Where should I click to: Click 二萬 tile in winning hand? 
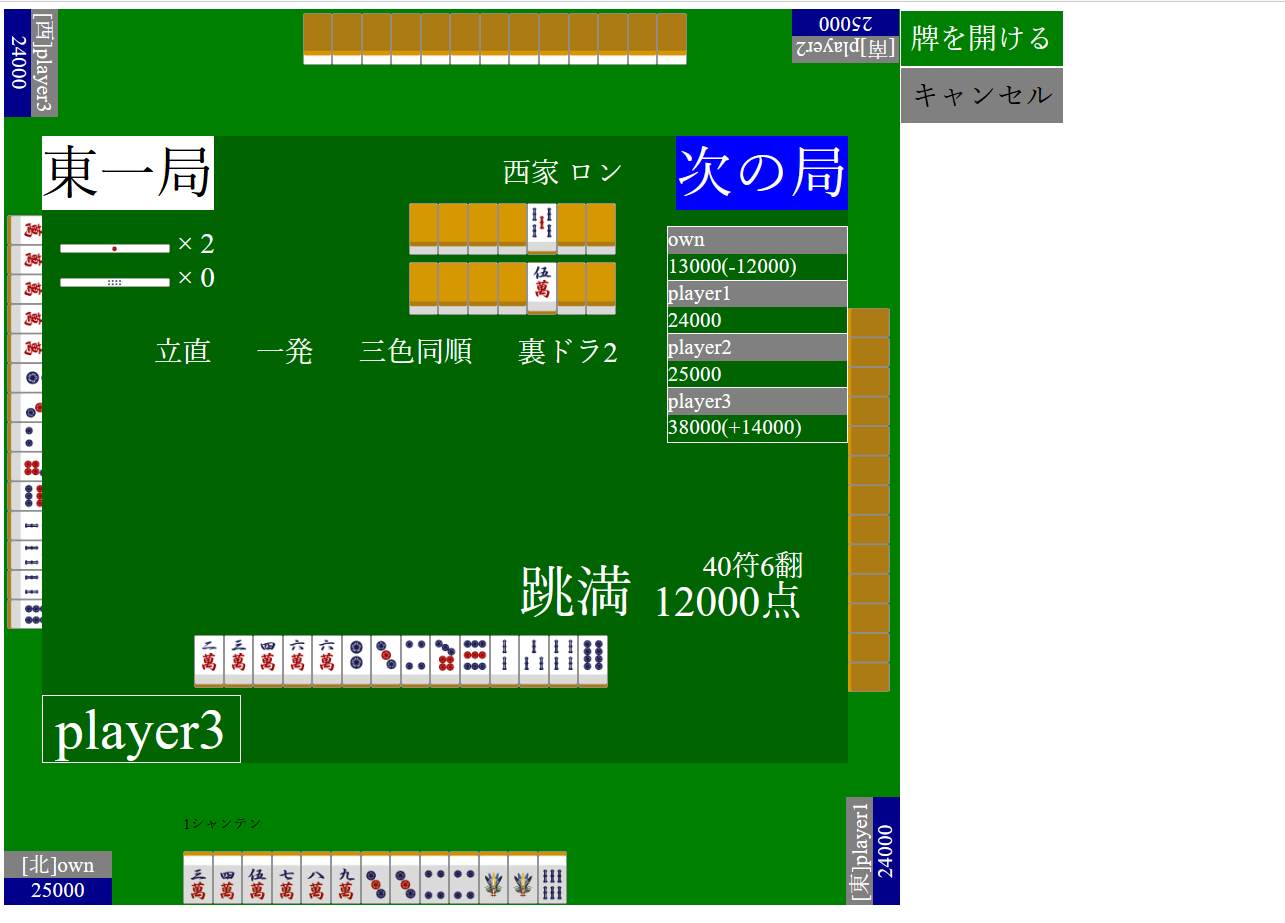pyautogui.click(x=209, y=661)
